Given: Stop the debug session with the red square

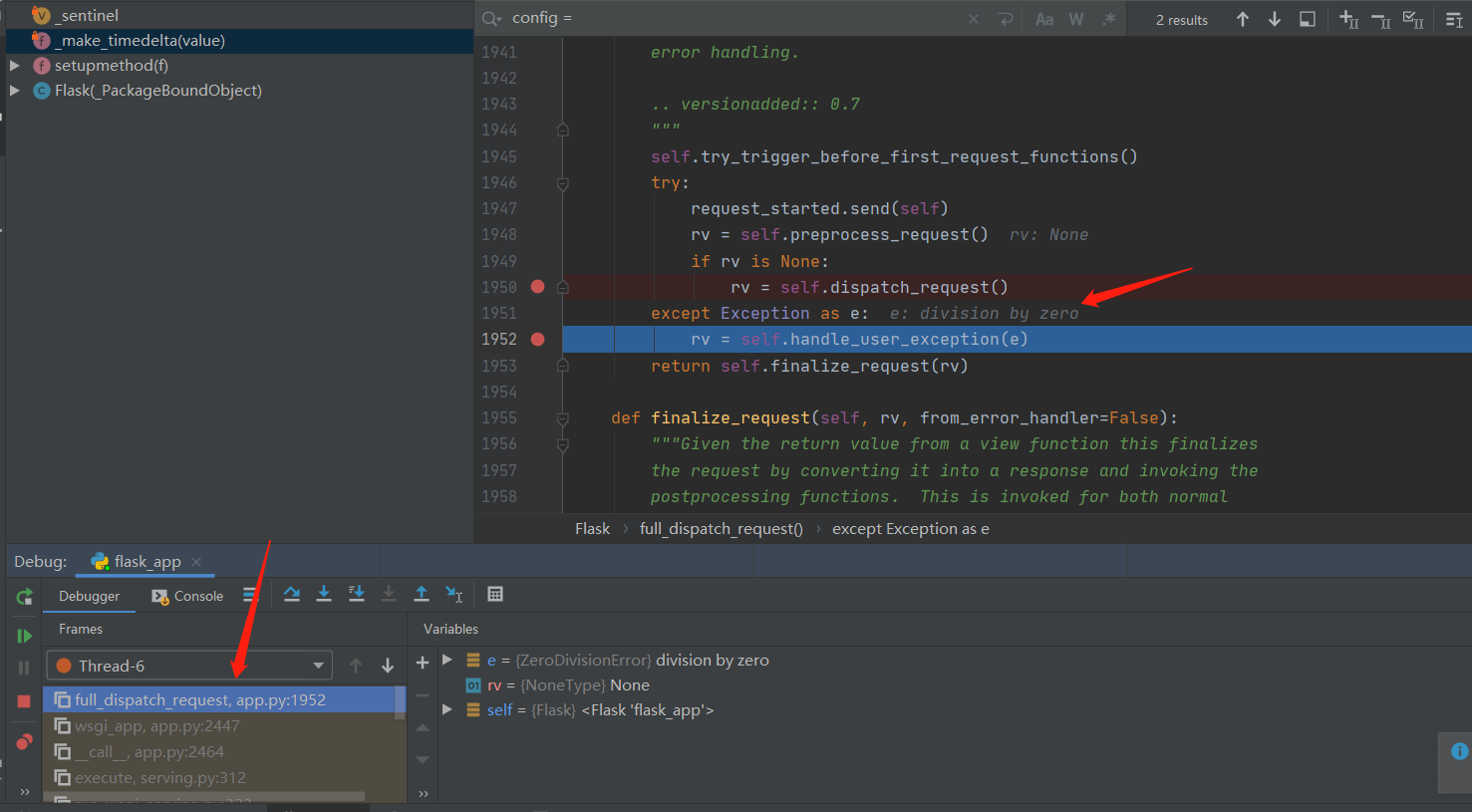Looking at the screenshot, I should click(24, 701).
